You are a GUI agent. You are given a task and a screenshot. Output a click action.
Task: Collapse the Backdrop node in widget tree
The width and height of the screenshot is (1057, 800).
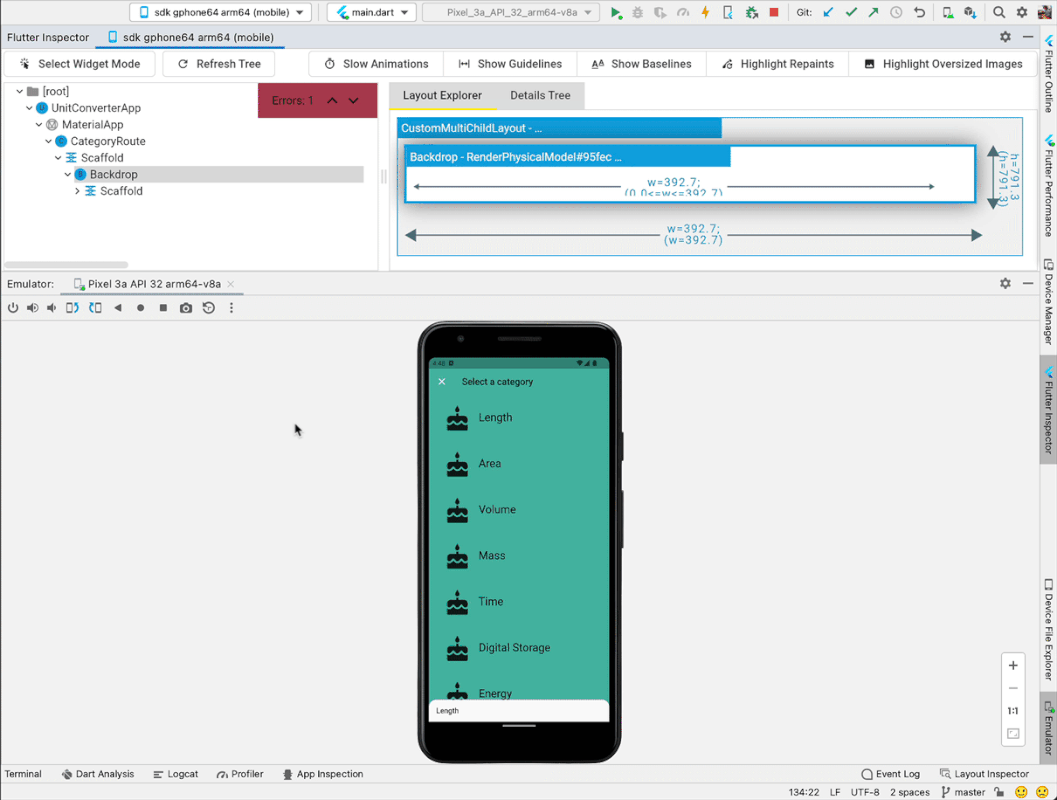click(67, 174)
